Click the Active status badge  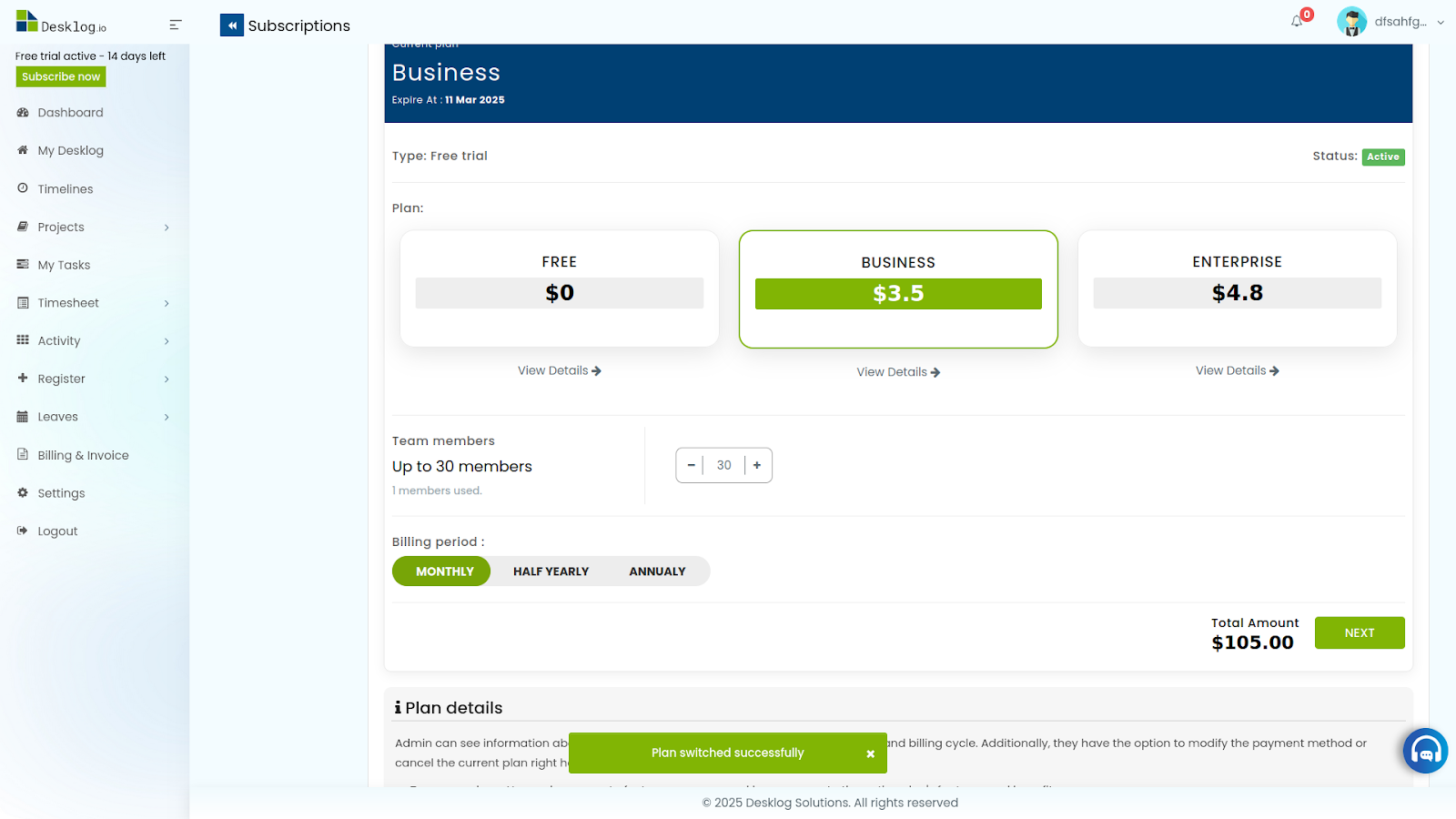click(1383, 157)
